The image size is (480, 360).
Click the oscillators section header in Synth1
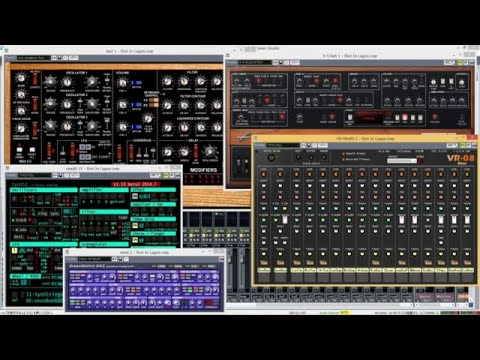tap(44, 190)
